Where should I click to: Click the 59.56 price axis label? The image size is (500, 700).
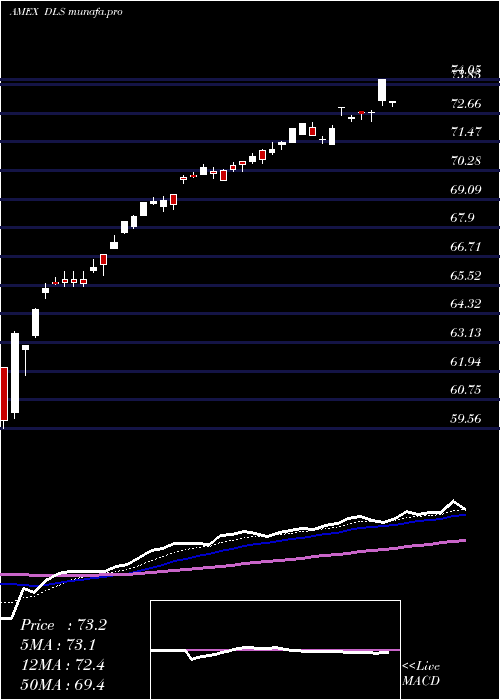tap(466, 419)
